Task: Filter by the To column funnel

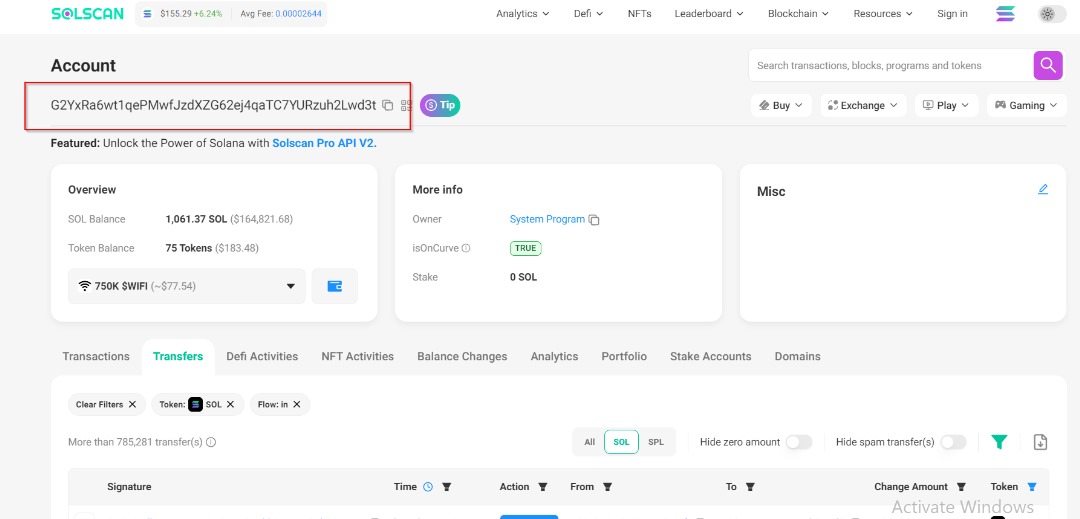Action: 750,487
